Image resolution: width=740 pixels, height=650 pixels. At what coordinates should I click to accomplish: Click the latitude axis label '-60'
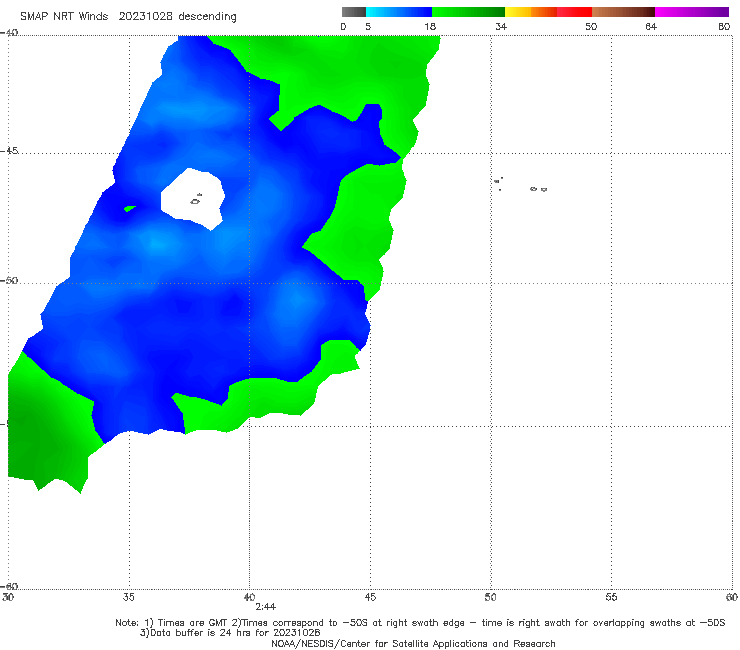coord(9,587)
